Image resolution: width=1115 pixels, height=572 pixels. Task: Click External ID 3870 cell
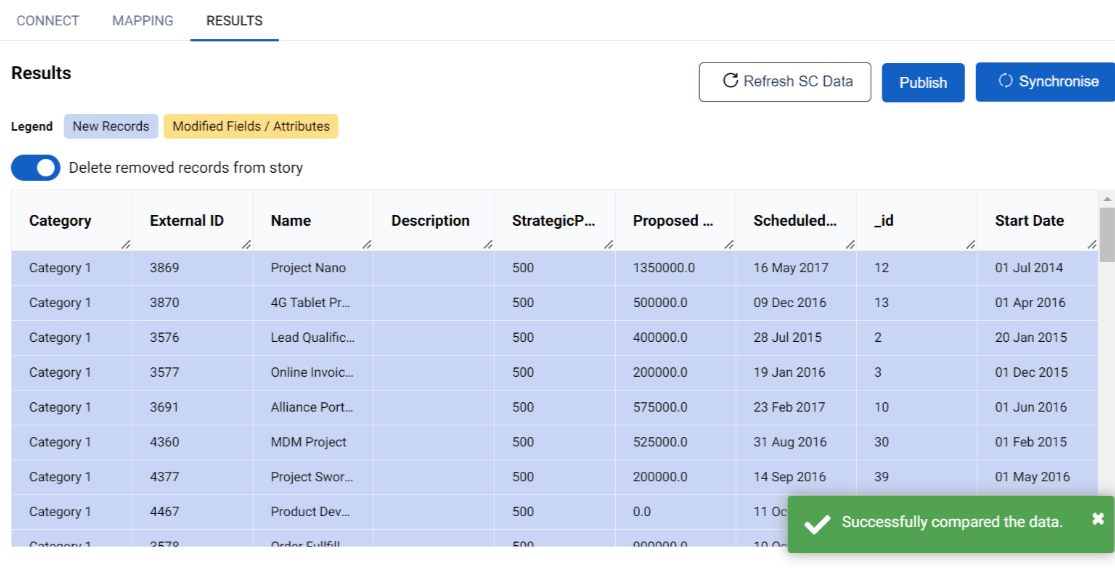pos(193,303)
